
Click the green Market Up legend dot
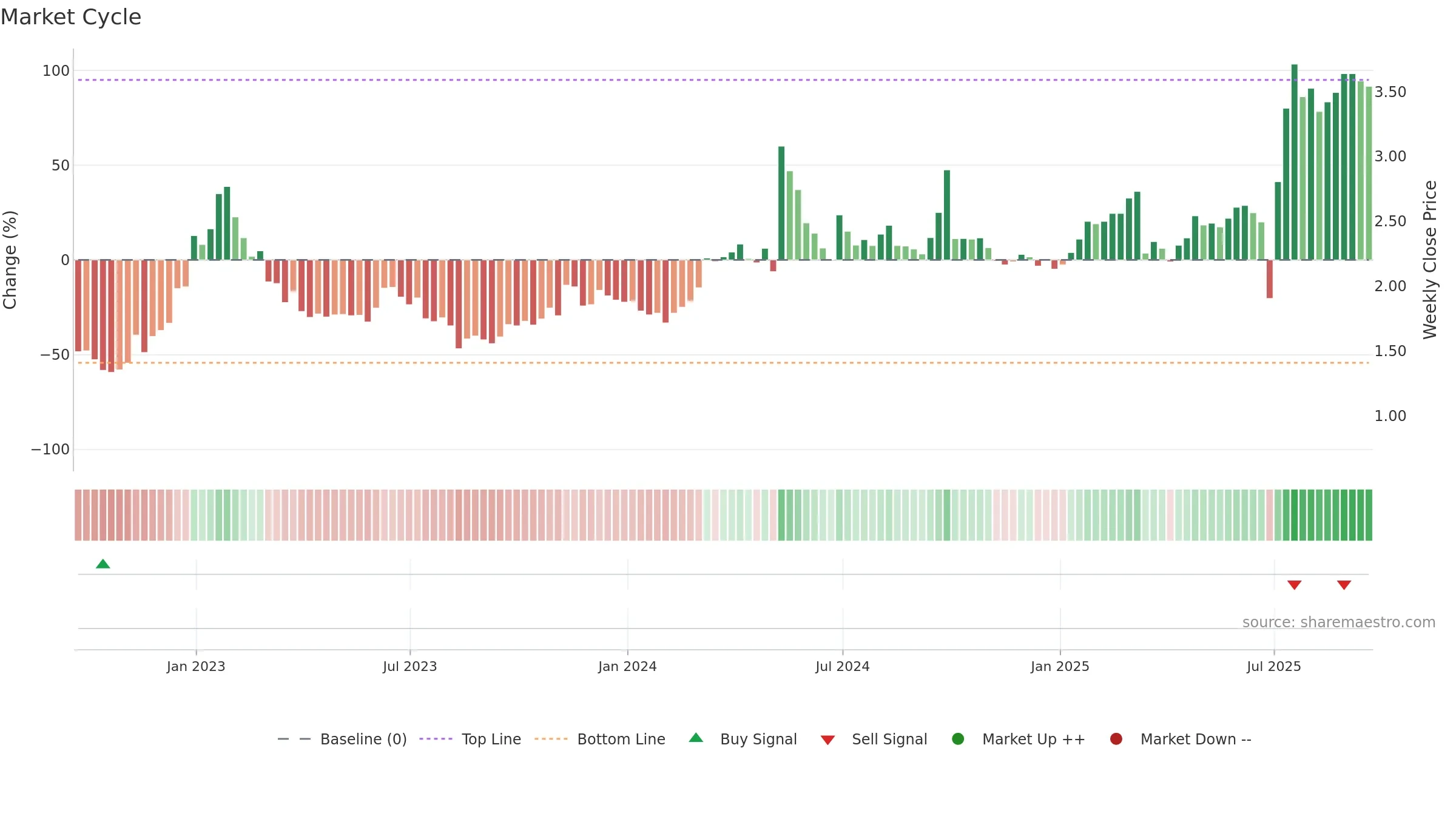[x=958, y=739]
